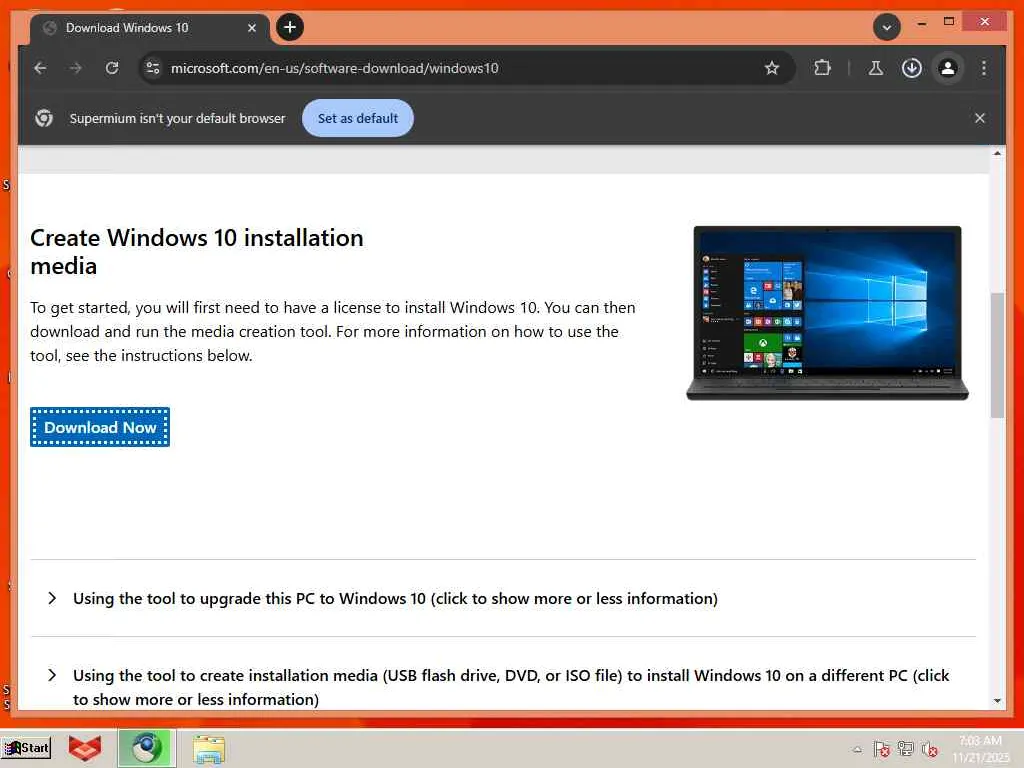This screenshot has height=768, width=1024.
Task: Click the Download Now button
Action: point(100,427)
